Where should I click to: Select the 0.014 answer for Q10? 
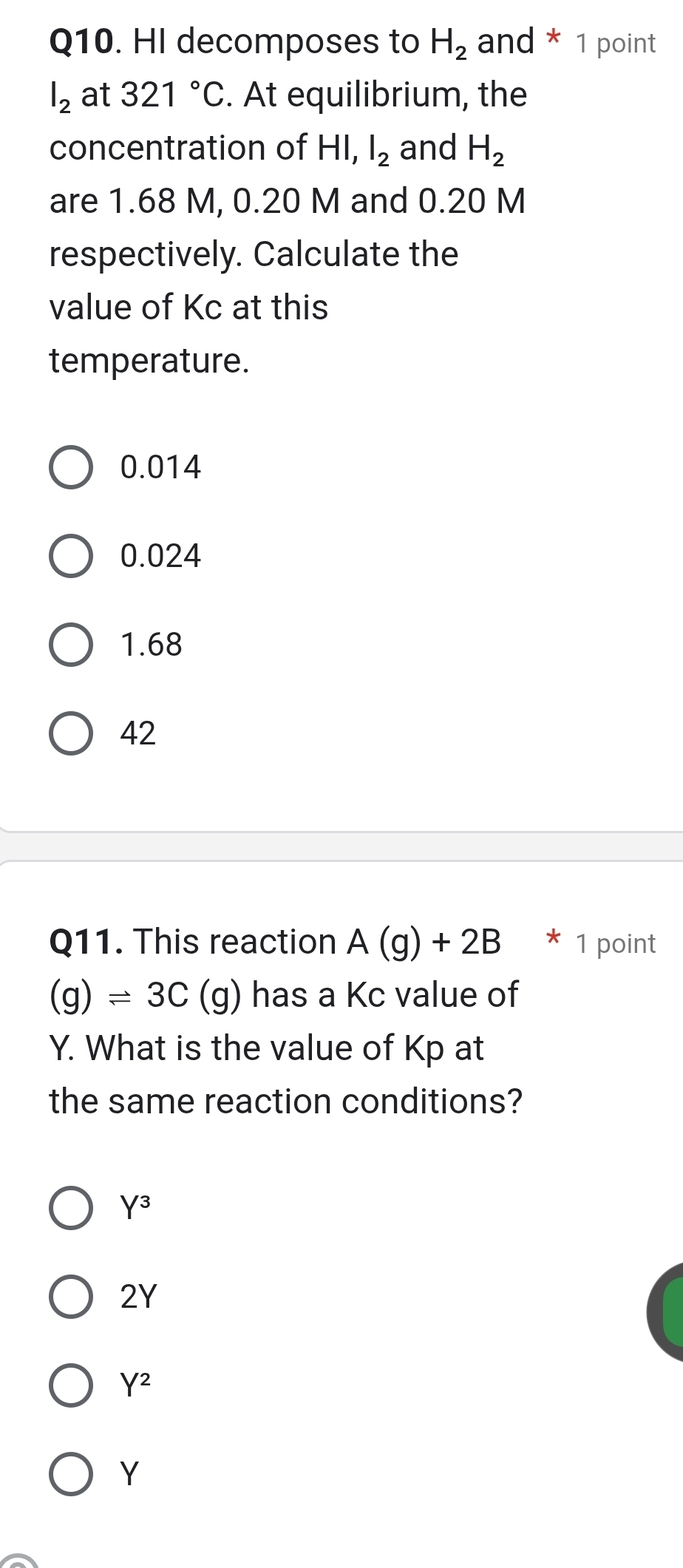pos(72,467)
